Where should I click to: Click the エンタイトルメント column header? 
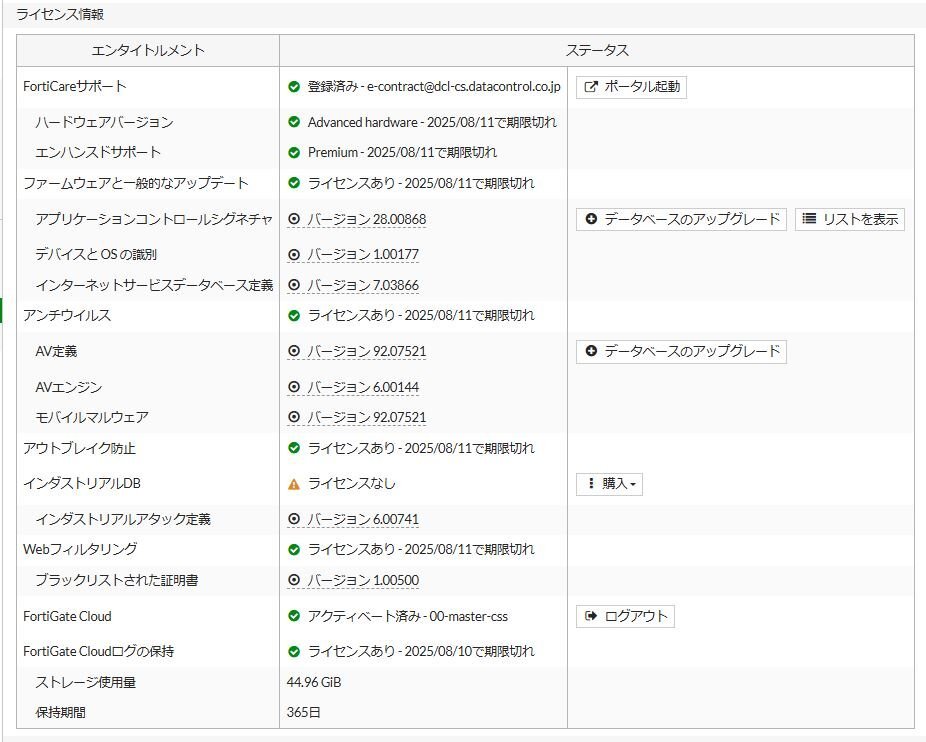(x=148, y=51)
